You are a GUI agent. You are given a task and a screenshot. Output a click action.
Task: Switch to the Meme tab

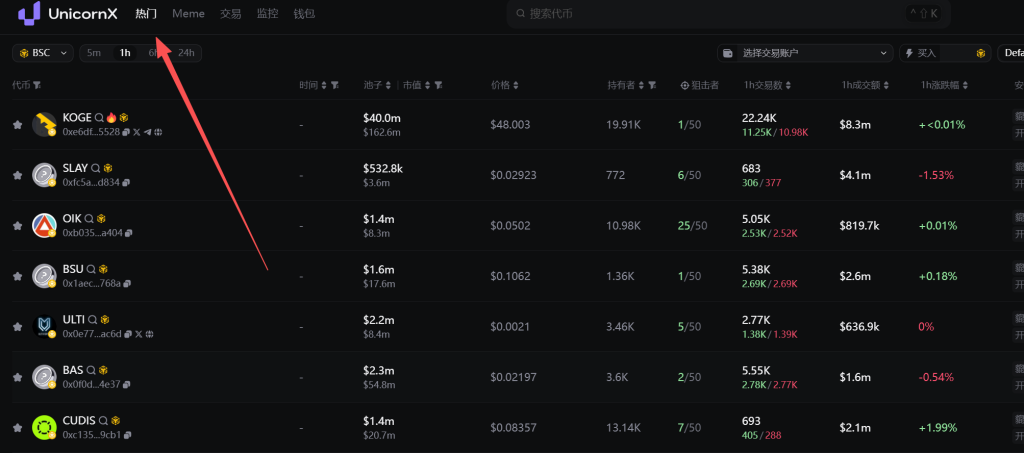coord(187,14)
